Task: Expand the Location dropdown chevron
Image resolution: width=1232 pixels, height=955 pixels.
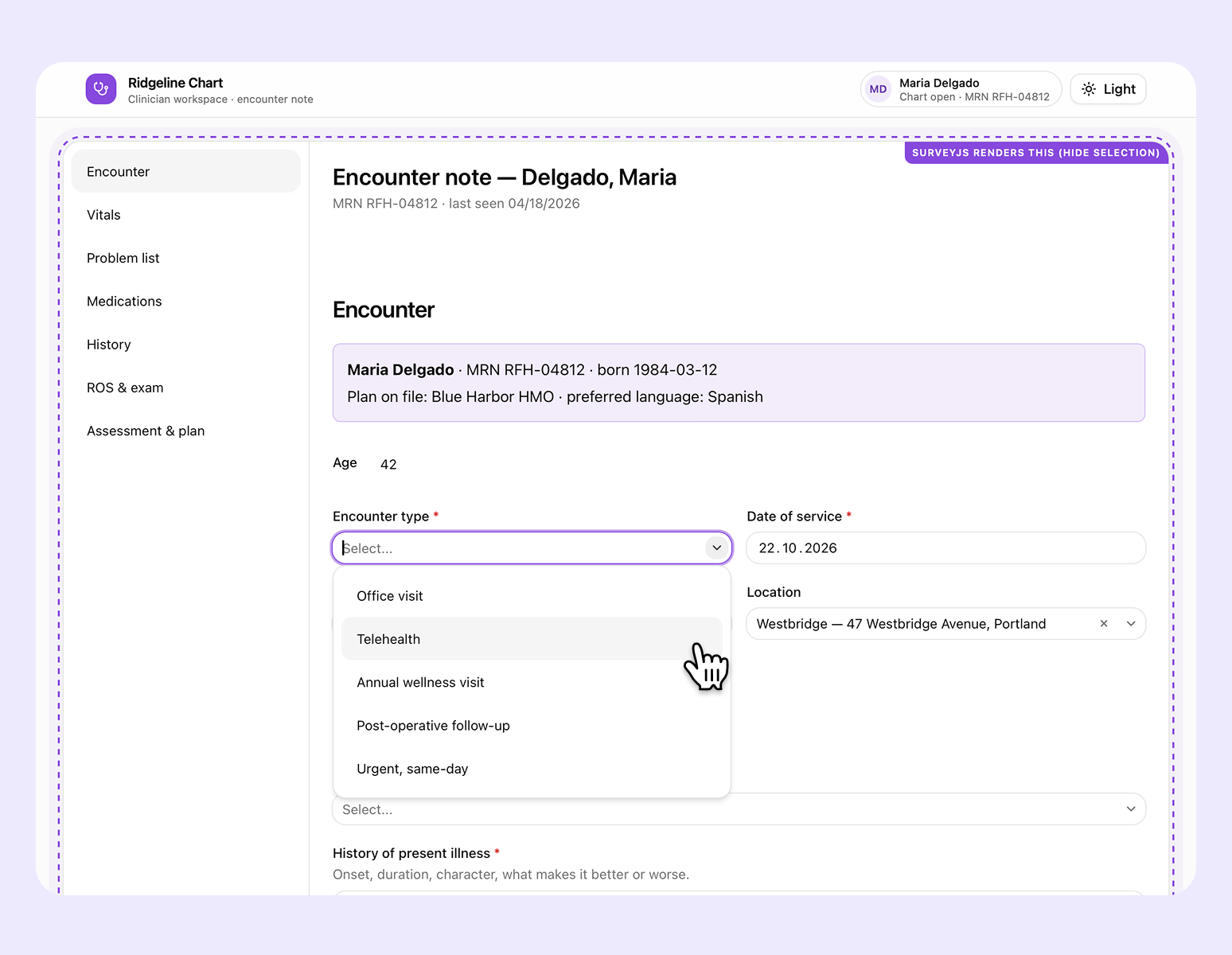Action: click(x=1131, y=624)
